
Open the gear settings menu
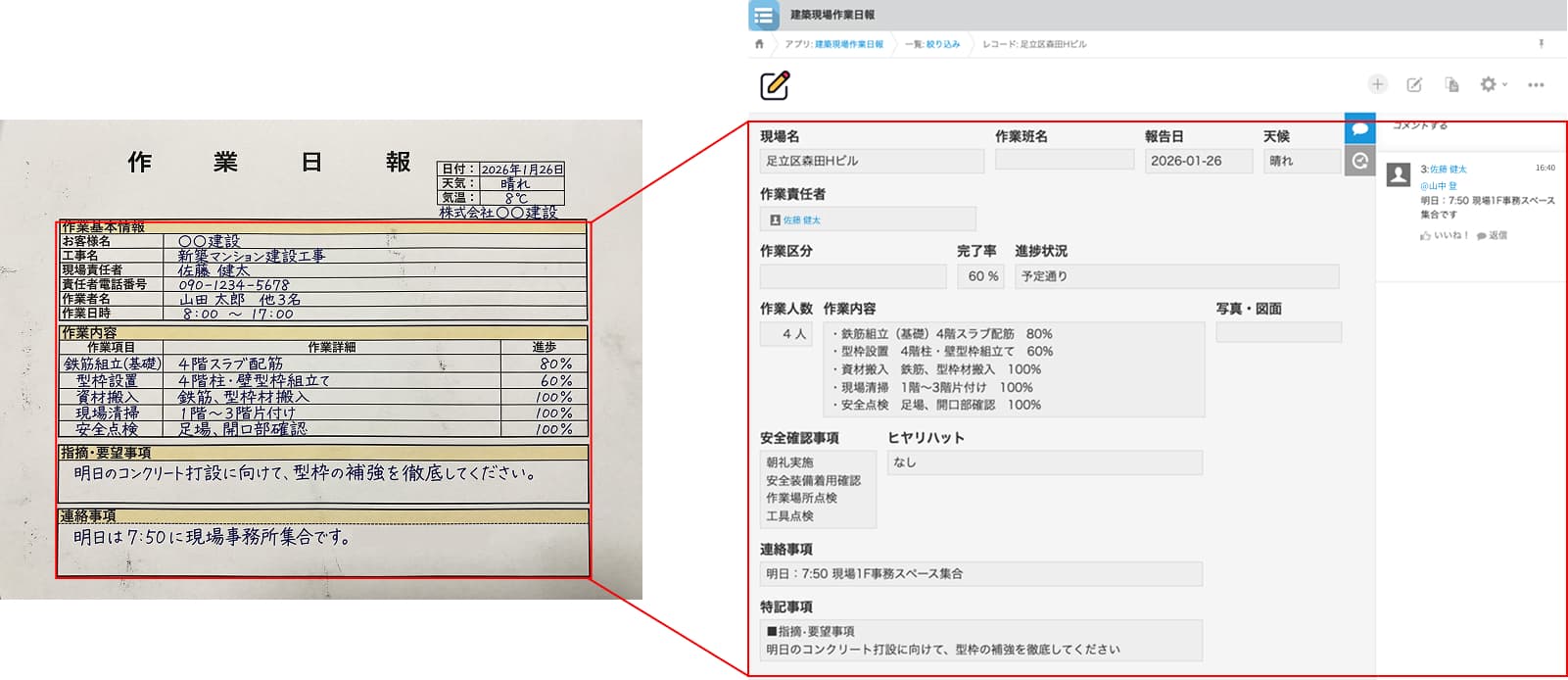(x=1493, y=84)
